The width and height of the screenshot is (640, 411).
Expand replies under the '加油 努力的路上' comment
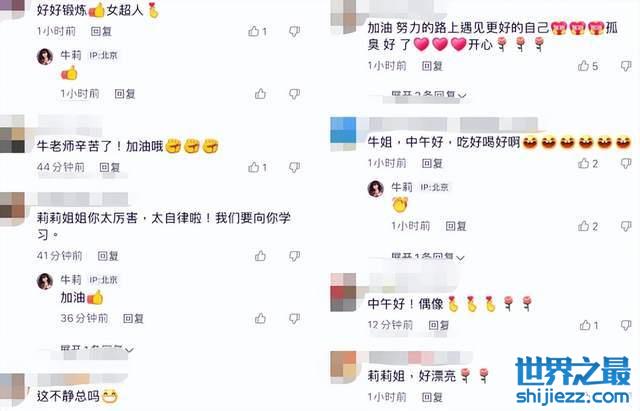(429, 95)
